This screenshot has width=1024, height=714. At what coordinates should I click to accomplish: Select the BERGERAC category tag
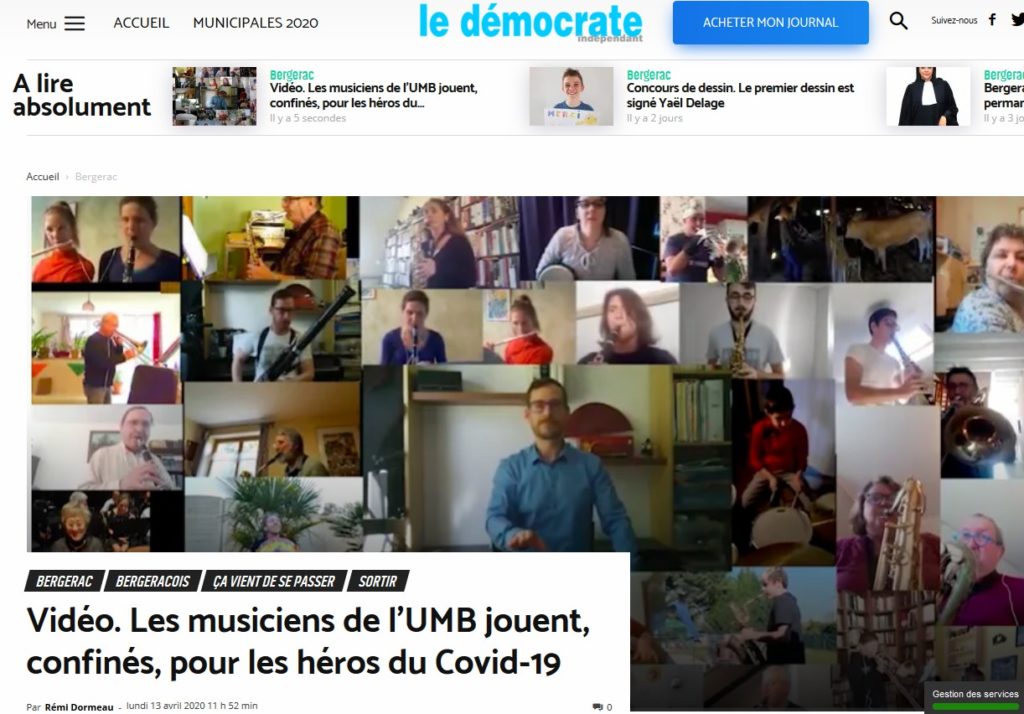coord(64,581)
